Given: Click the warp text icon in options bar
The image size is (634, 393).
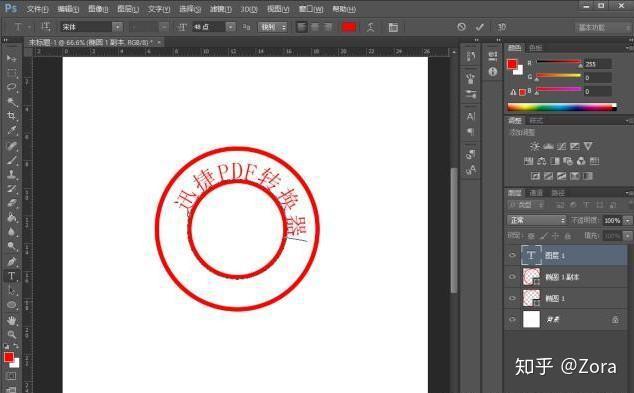Looking at the screenshot, I should (x=370, y=27).
